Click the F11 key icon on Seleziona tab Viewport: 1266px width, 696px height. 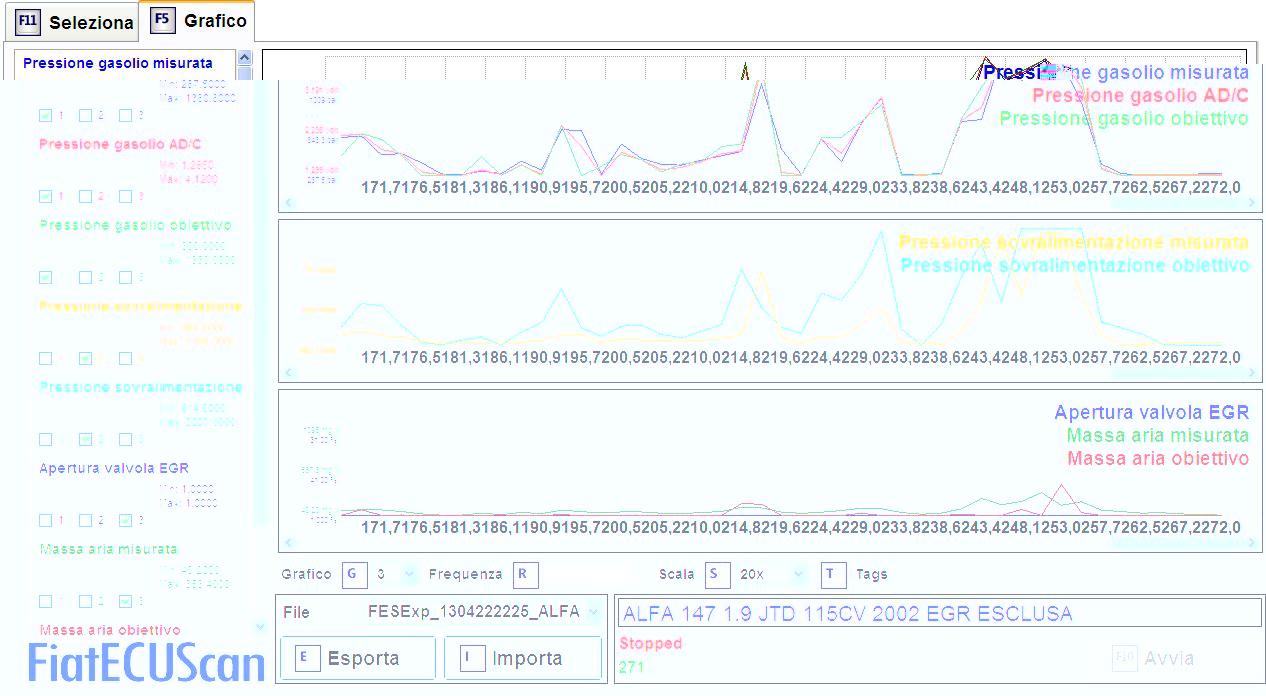29,22
